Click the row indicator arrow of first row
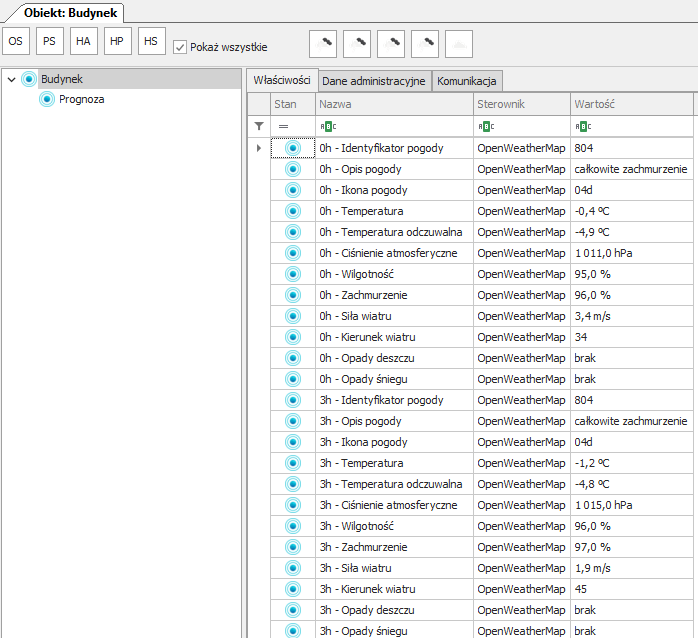Image resolution: width=698 pixels, height=638 pixels. click(x=259, y=148)
